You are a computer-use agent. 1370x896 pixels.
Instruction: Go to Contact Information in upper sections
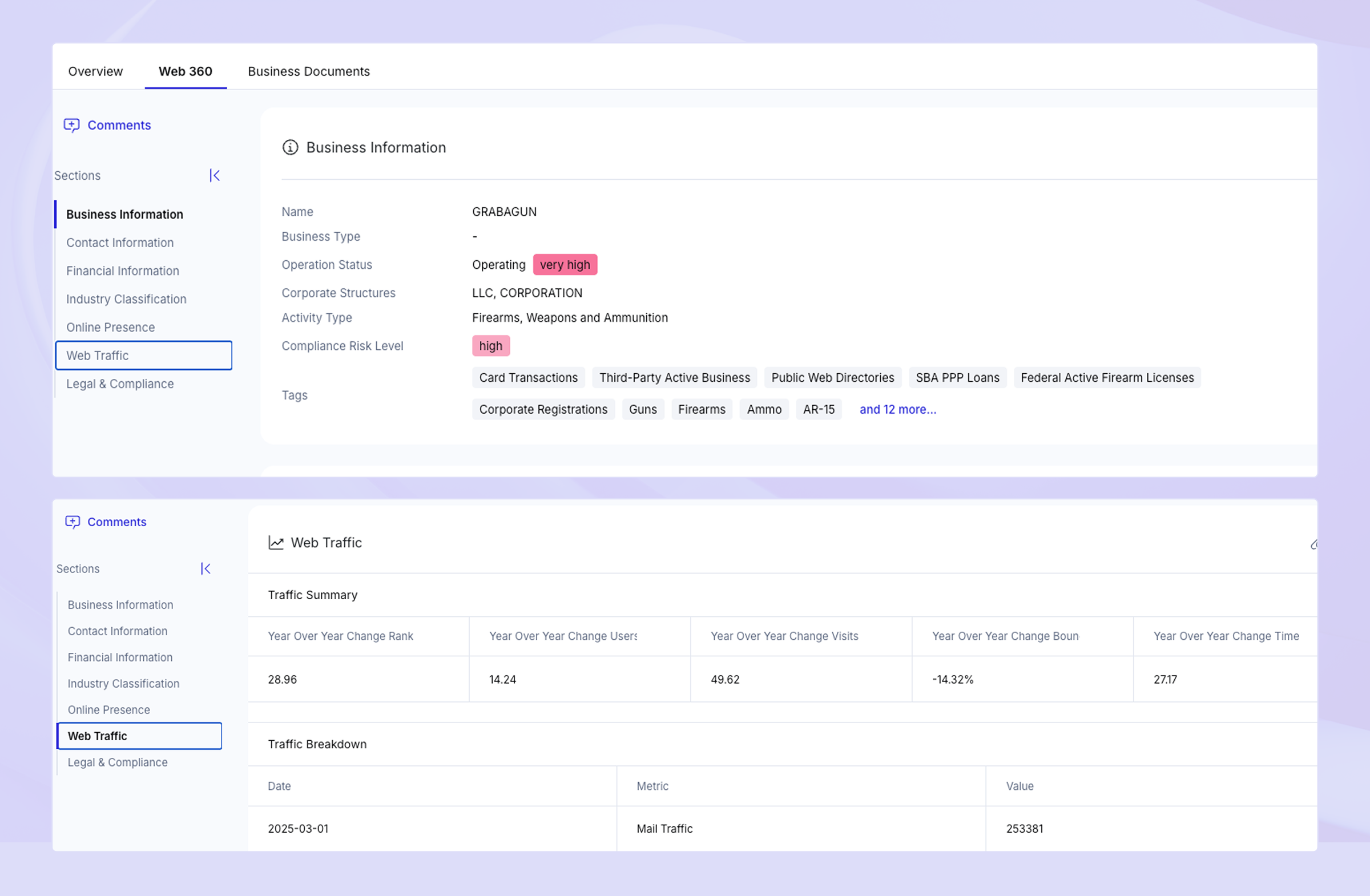pos(120,243)
